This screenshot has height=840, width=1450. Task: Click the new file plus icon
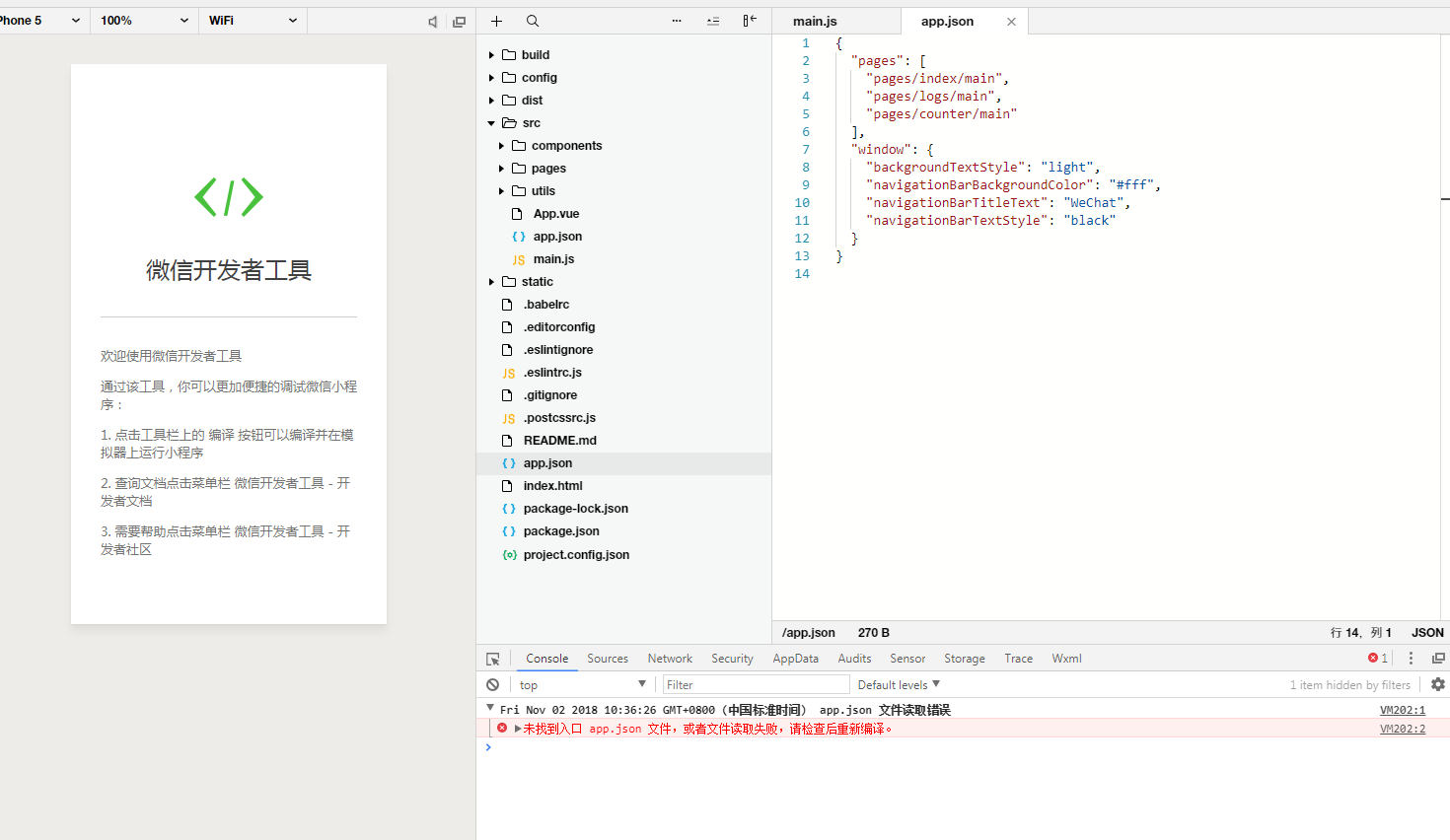tap(496, 21)
